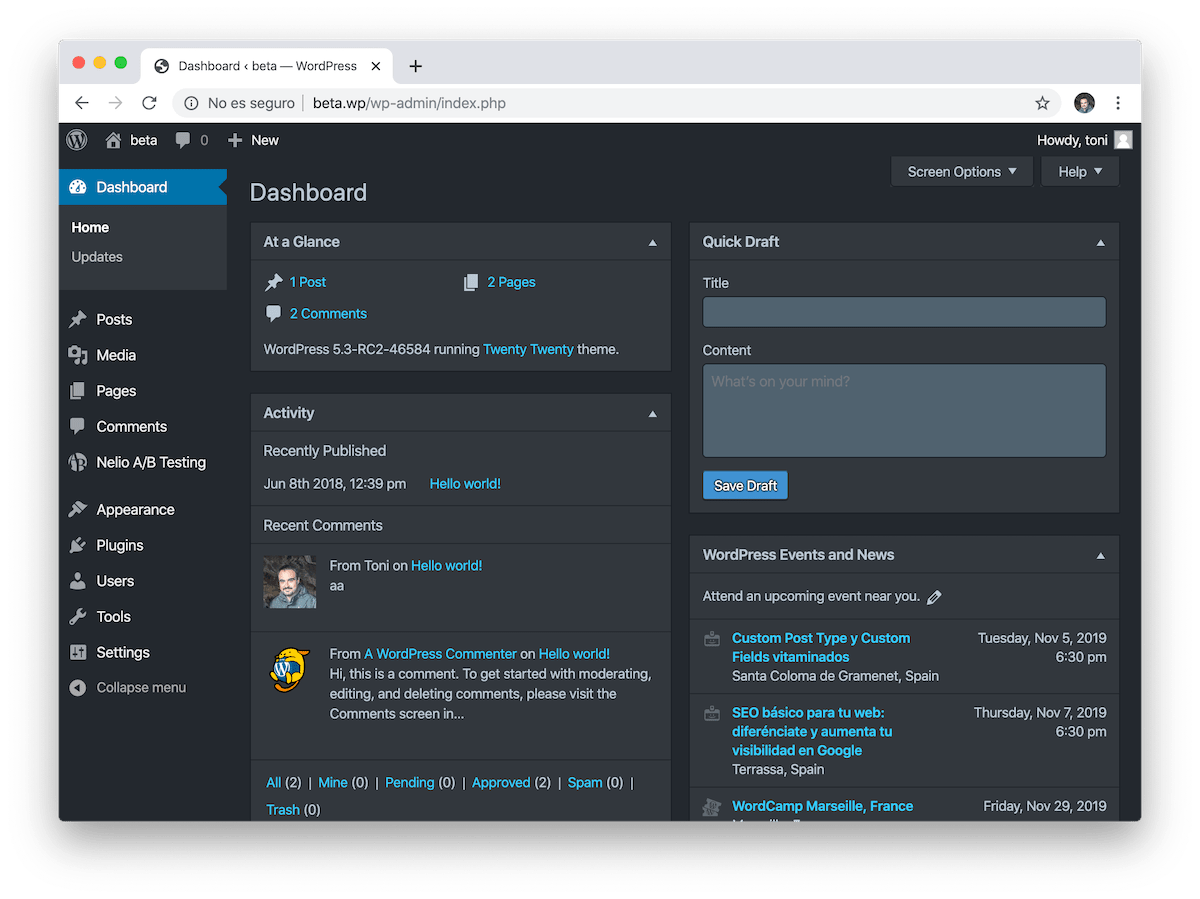Click the Appearance paintbrush icon
The width and height of the screenshot is (1200, 899).
78,509
